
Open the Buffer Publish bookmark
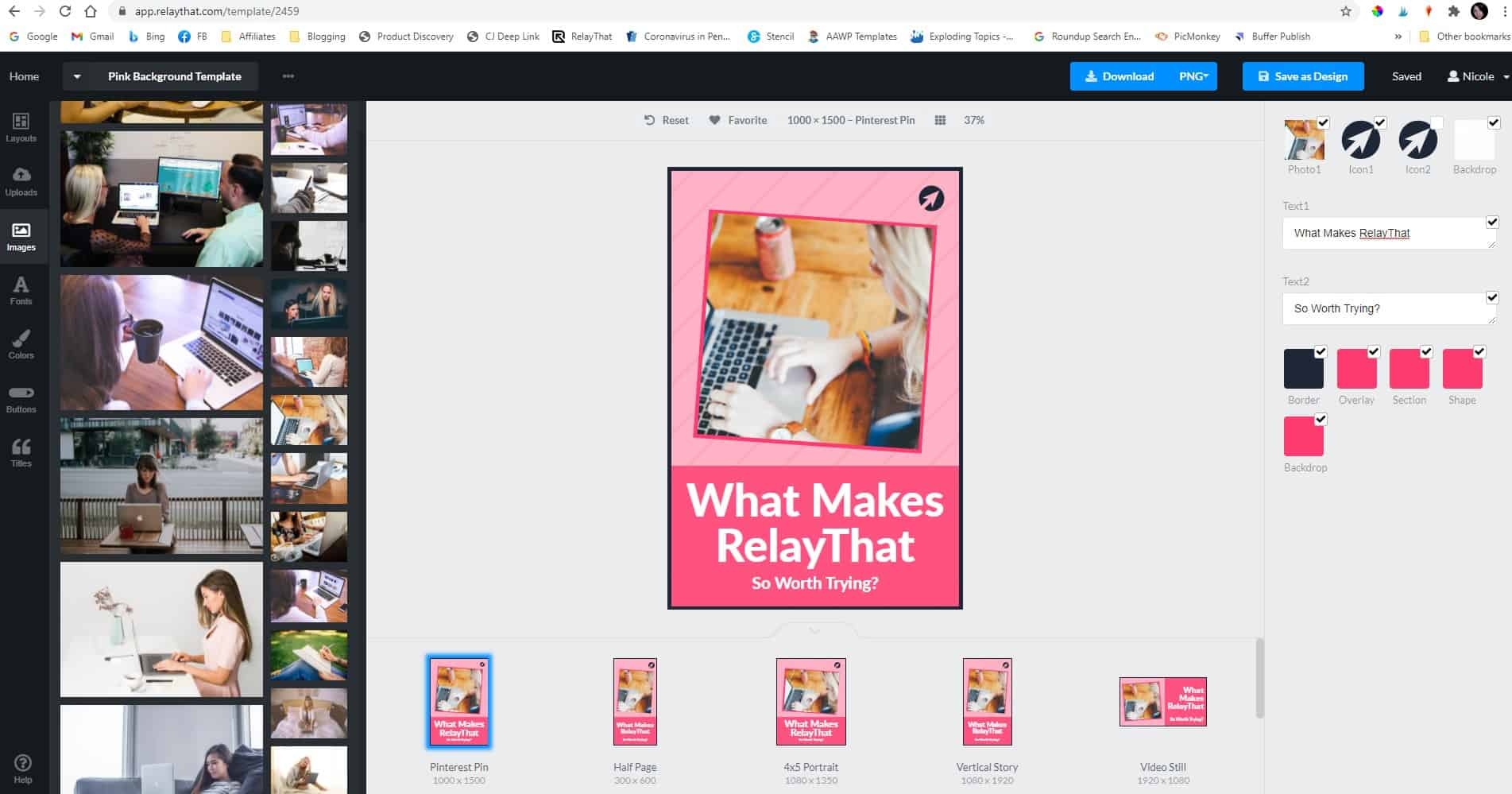(1272, 37)
